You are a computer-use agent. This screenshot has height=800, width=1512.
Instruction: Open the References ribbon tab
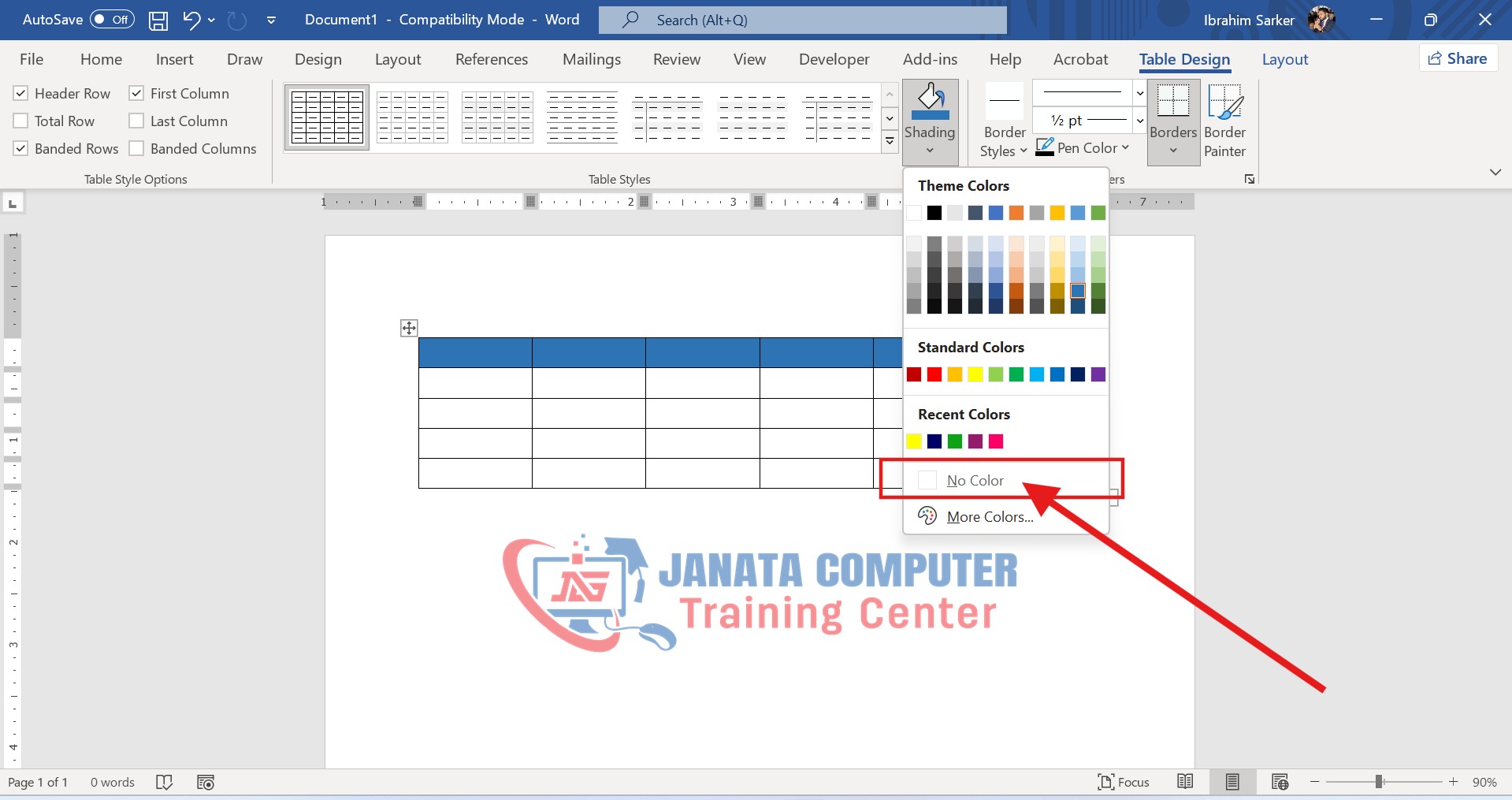(492, 59)
